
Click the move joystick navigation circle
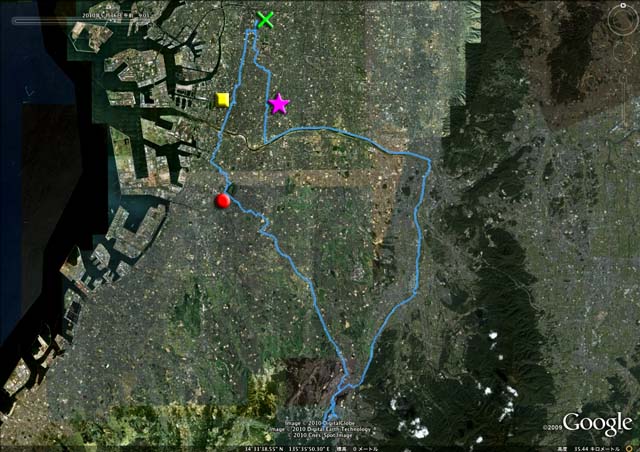pos(623,52)
